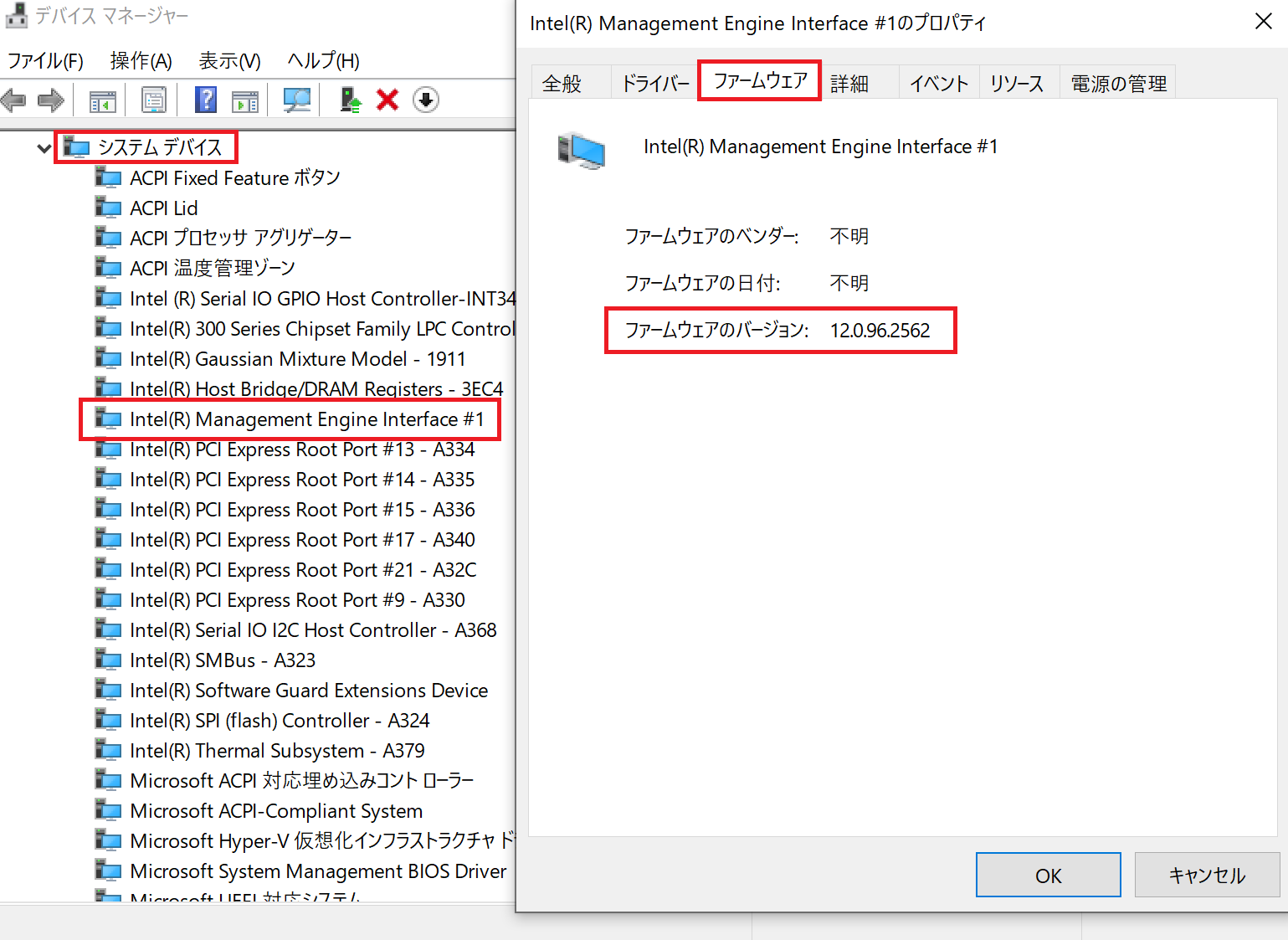Click the キャンセル button
This screenshot has height=940, width=1288.
[1207, 875]
